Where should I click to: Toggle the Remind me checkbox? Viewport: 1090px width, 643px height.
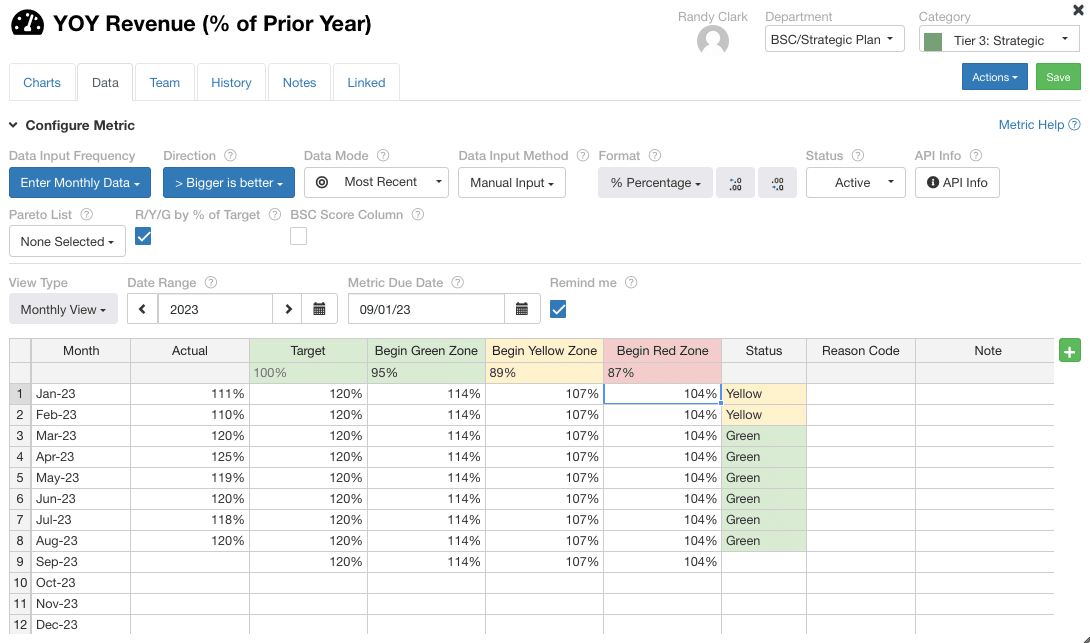coord(558,309)
